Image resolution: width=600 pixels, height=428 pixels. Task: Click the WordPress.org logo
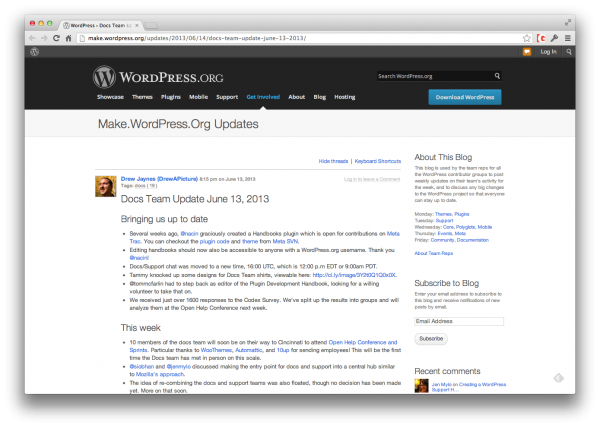[x=158, y=77]
